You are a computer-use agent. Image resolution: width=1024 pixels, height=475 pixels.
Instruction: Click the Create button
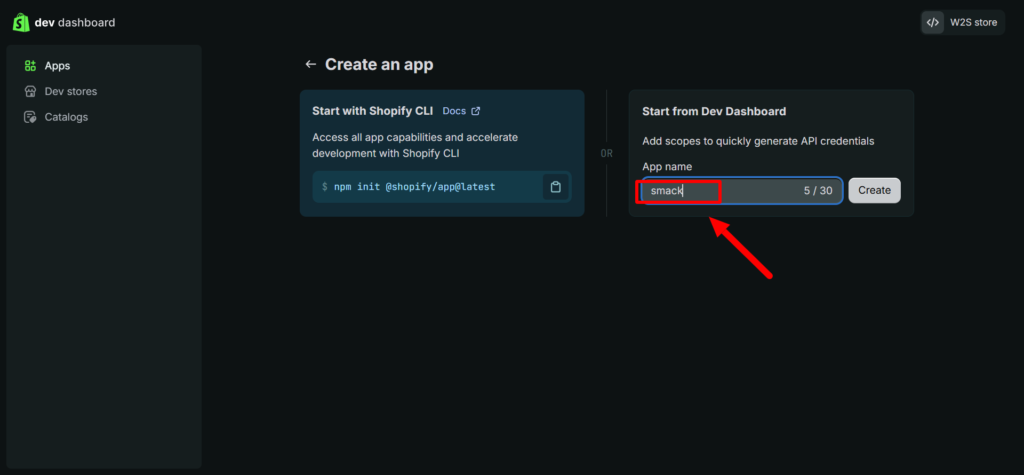point(874,190)
